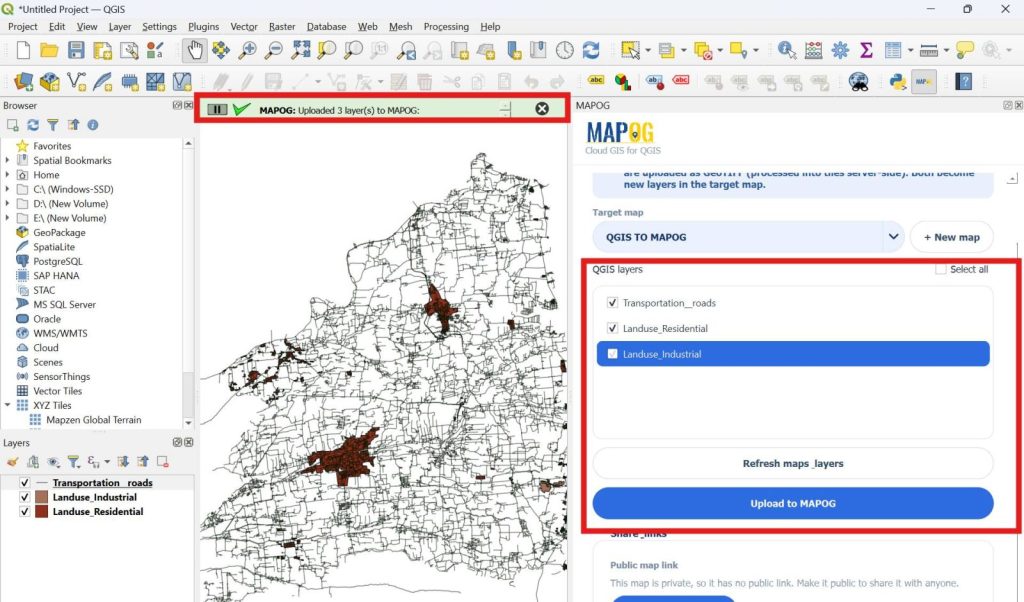The image size is (1024, 602).
Task: Open the Temporal Controller clock icon
Action: (x=565, y=50)
